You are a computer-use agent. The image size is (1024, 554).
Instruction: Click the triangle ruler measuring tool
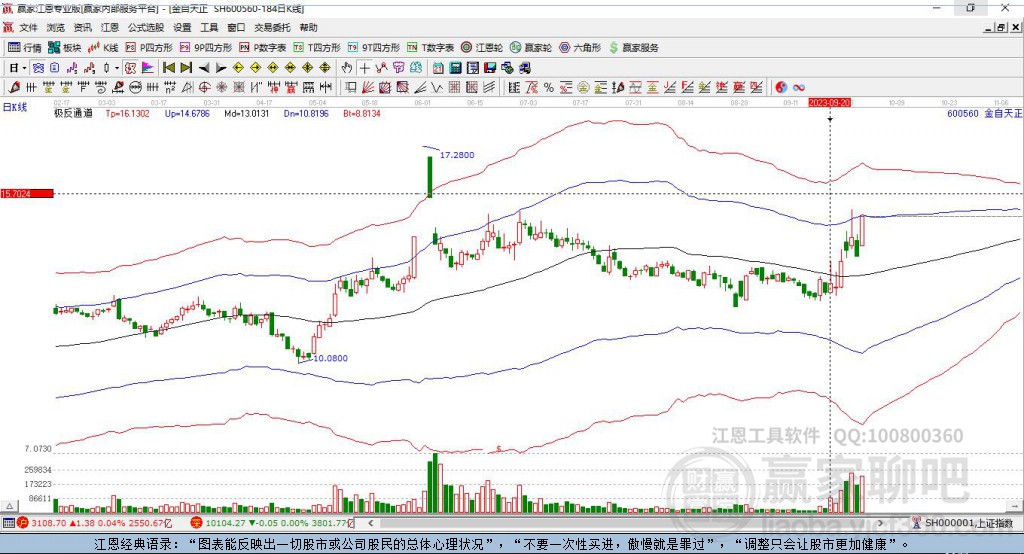(x=187, y=87)
